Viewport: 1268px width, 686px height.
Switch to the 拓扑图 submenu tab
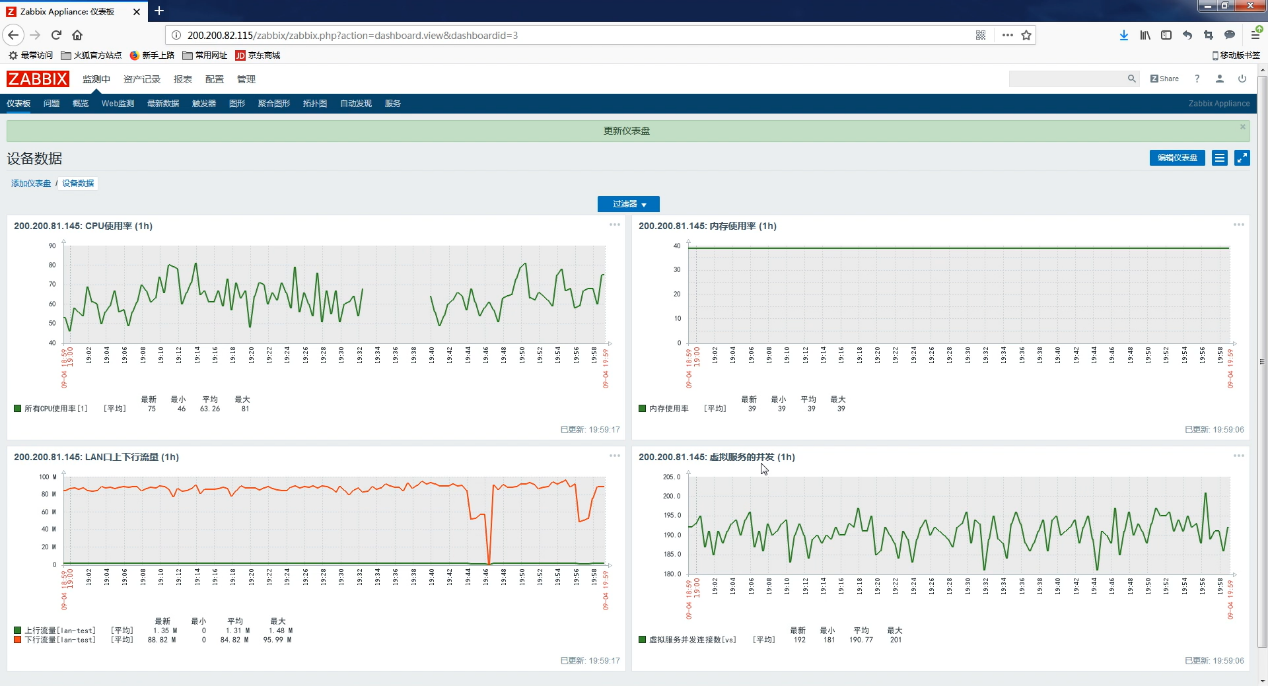tap(315, 103)
